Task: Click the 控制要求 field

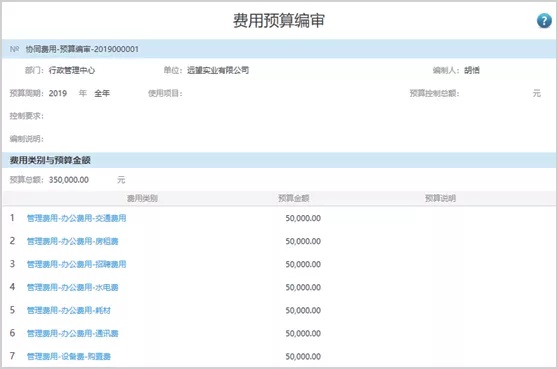Action: [x=27, y=116]
